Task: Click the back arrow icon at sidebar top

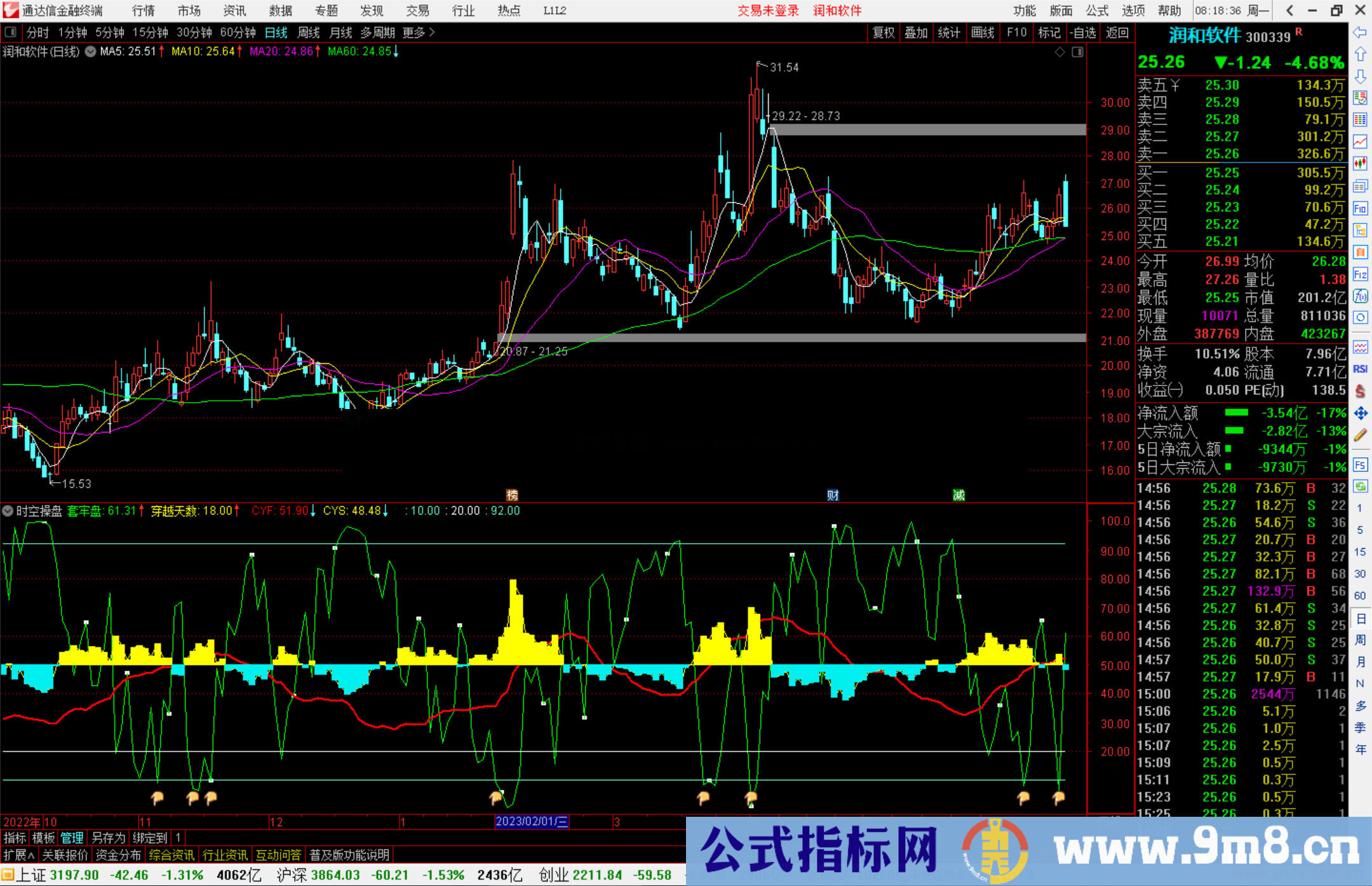Action: (x=1360, y=33)
